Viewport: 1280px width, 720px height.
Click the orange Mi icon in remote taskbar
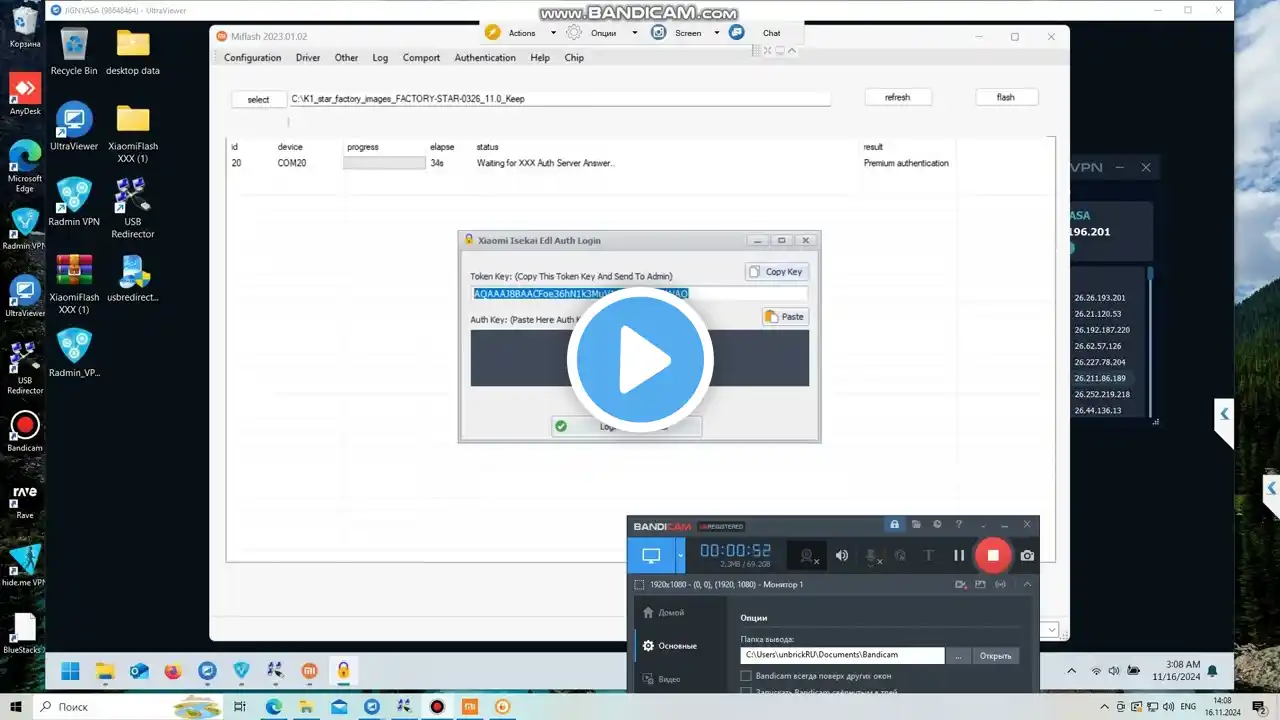[309, 671]
